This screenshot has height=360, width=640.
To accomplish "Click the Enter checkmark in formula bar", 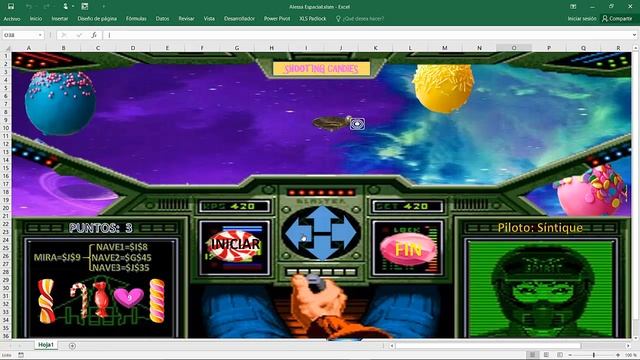I will (79, 35).
